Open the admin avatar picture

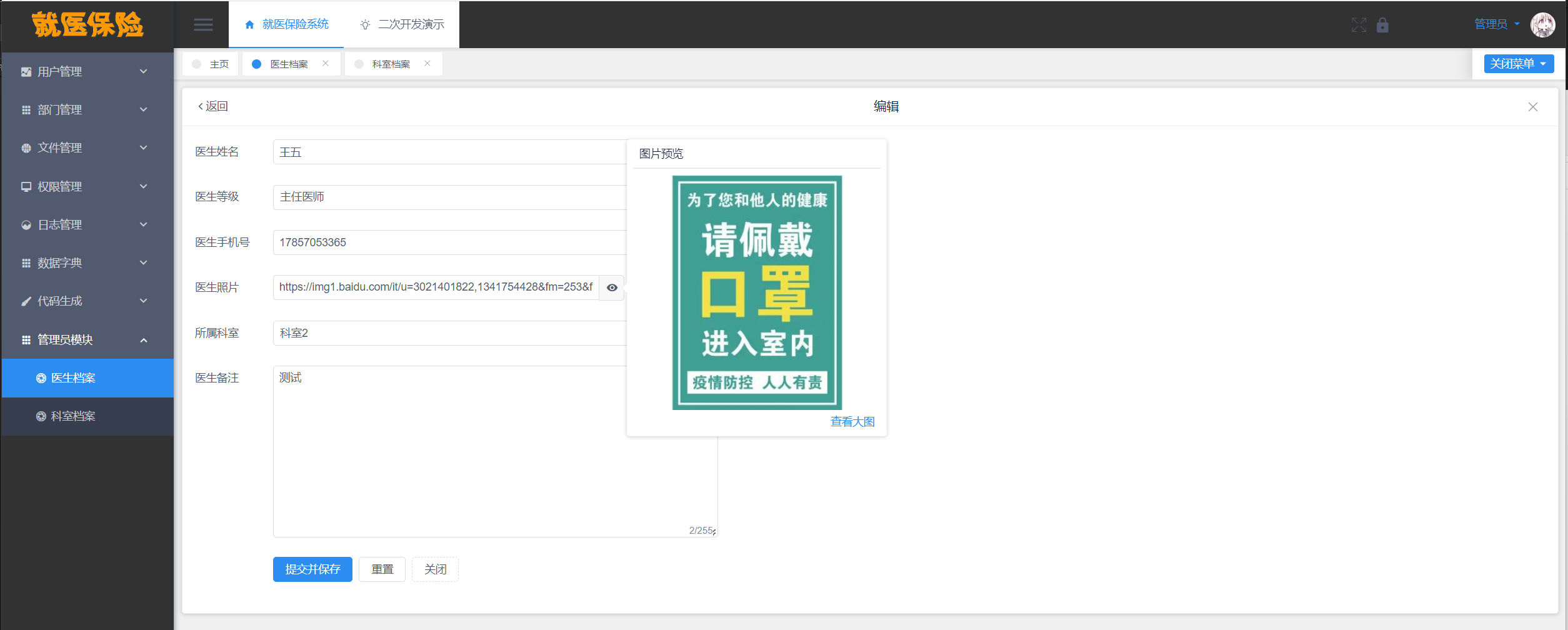pos(1542,25)
